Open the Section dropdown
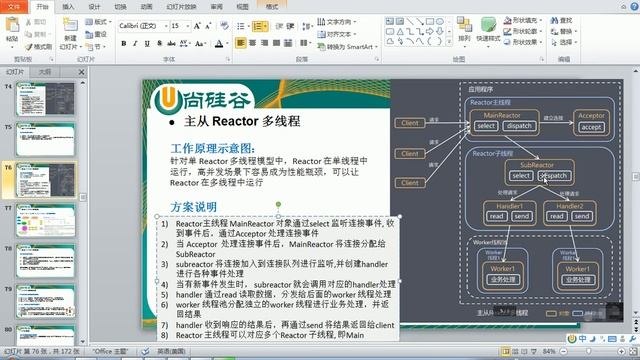The width and height of the screenshot is (640, 360). (x=96, y=47)
